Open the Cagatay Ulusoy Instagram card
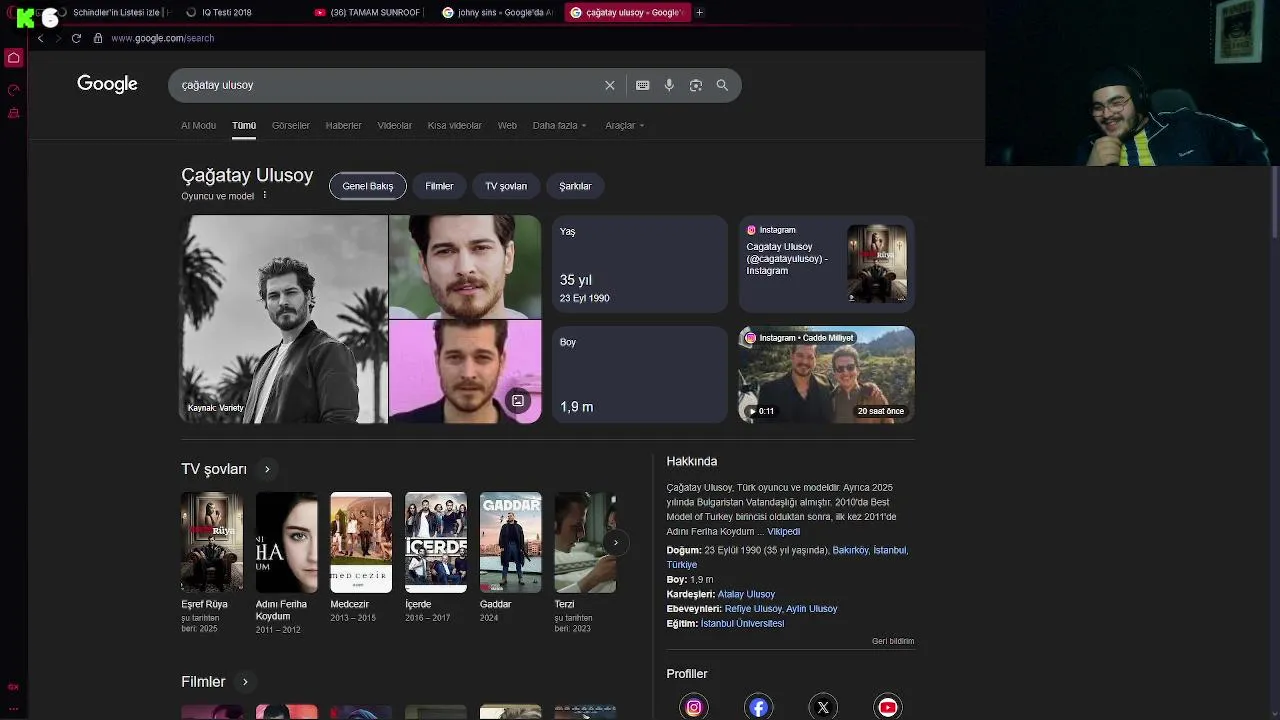Image resolution: width=1280 pixels, height=720 pixels. (x=826, y=264)
